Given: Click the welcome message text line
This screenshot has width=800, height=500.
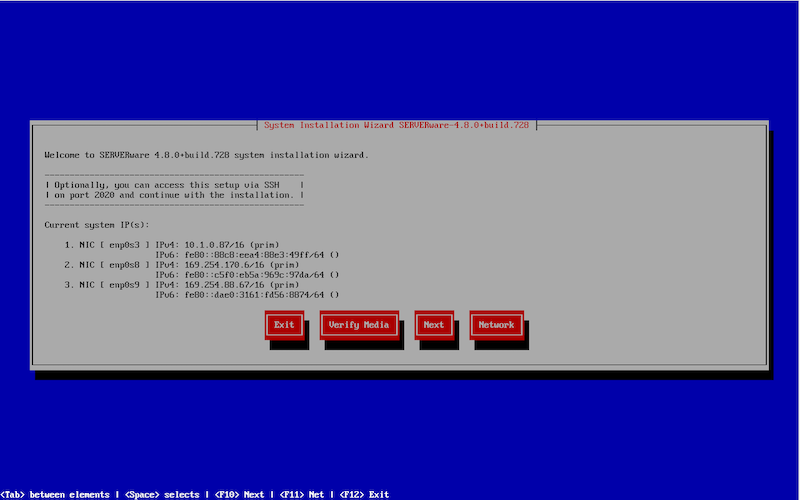Looking at the screenshot, I should point(206,155).
